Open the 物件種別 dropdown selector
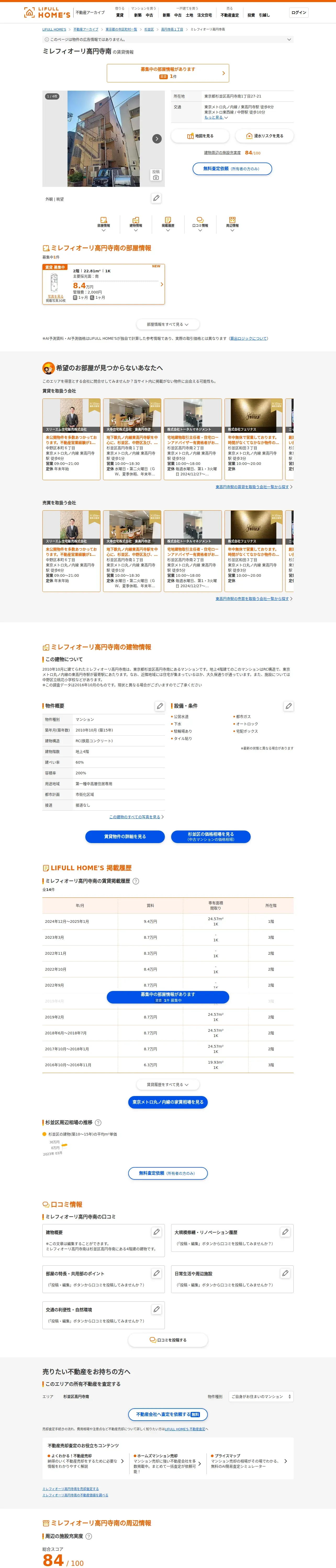Image resolution: width=336 pixels, height=1568 pixels. [x=260, y=1396]
